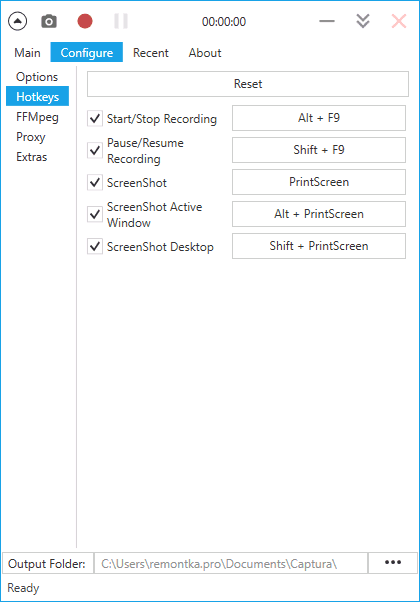This screenshot has height=602, width=420.
Task: Collapse the window with the double chevron
Action: pyautogui.click(x=363, y=22)
